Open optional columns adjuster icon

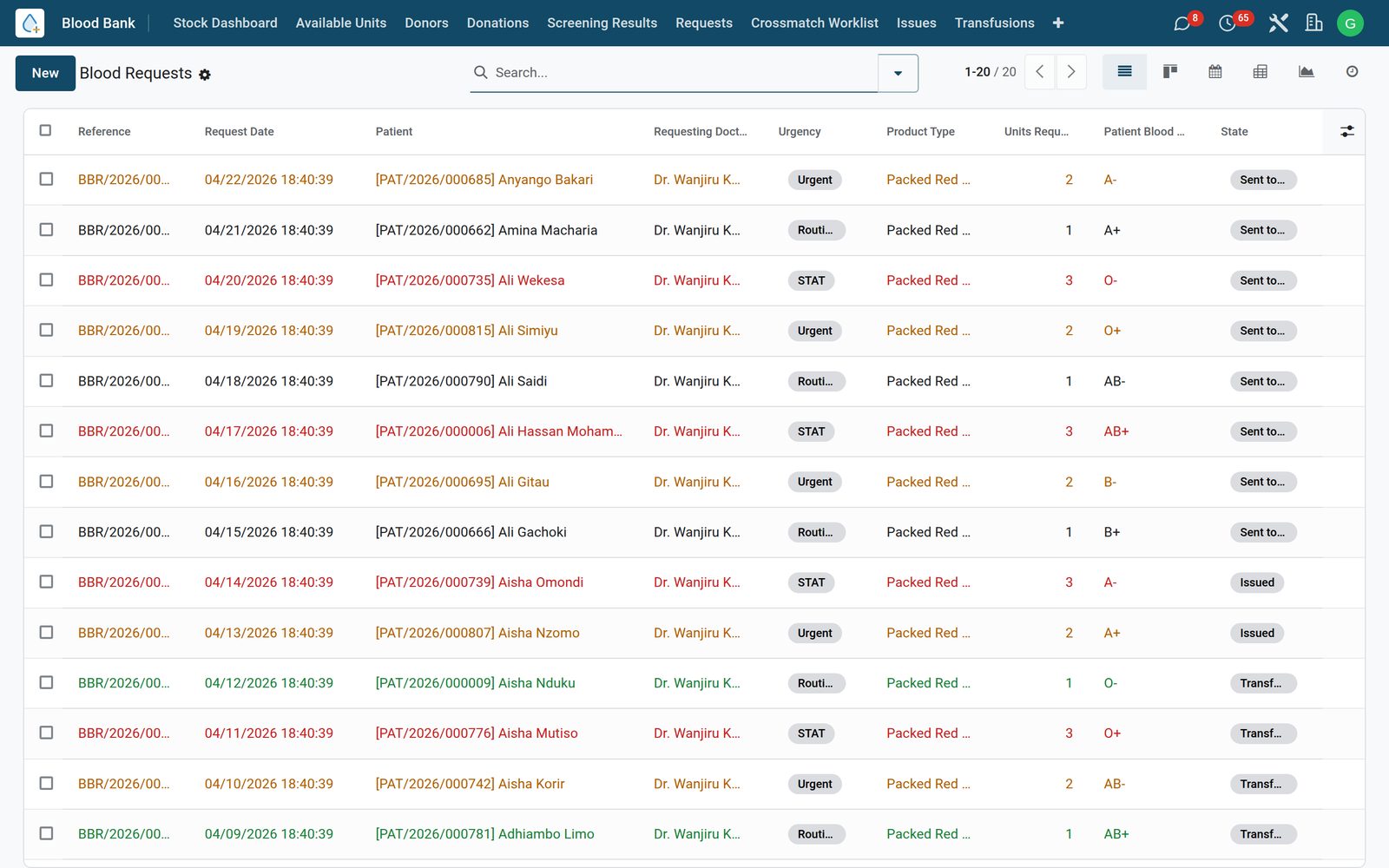point(1346,131)
